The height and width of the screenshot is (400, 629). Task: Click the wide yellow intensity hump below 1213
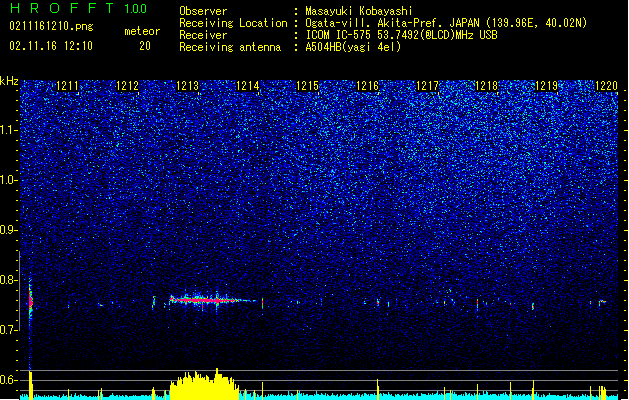205,386
